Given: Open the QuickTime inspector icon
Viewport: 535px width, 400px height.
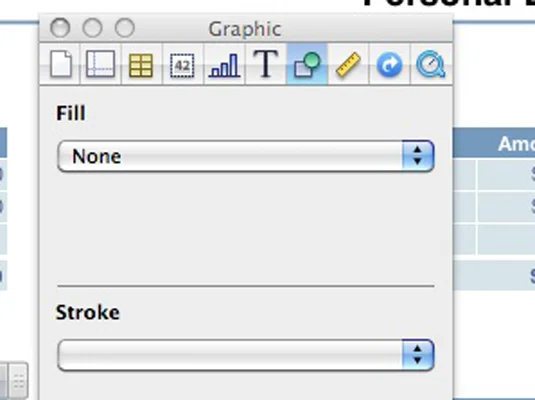Looking at the screenshot, I should (x=431, y=64).
